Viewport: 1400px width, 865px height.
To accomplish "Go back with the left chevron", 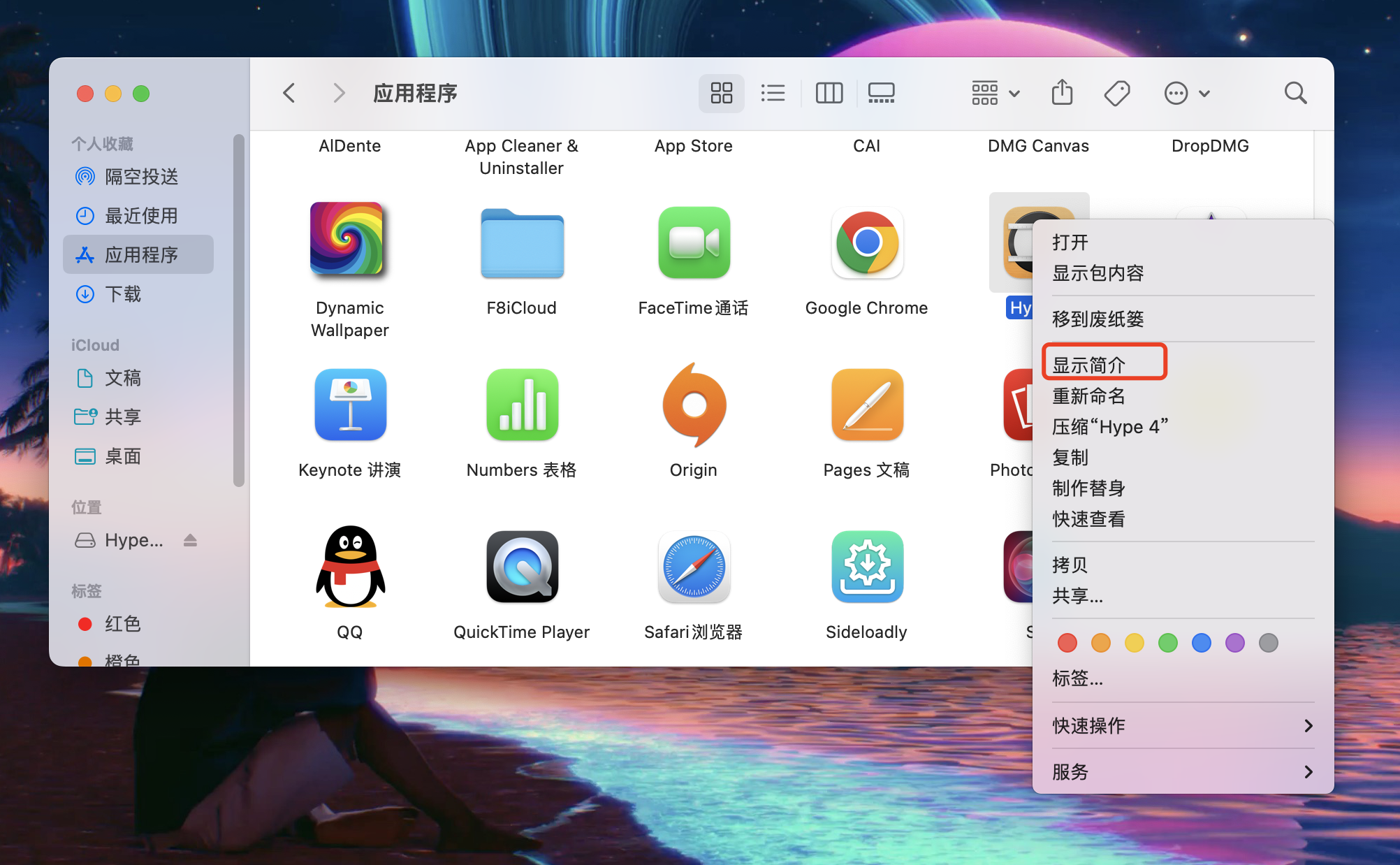I will [x=289, y=93].
